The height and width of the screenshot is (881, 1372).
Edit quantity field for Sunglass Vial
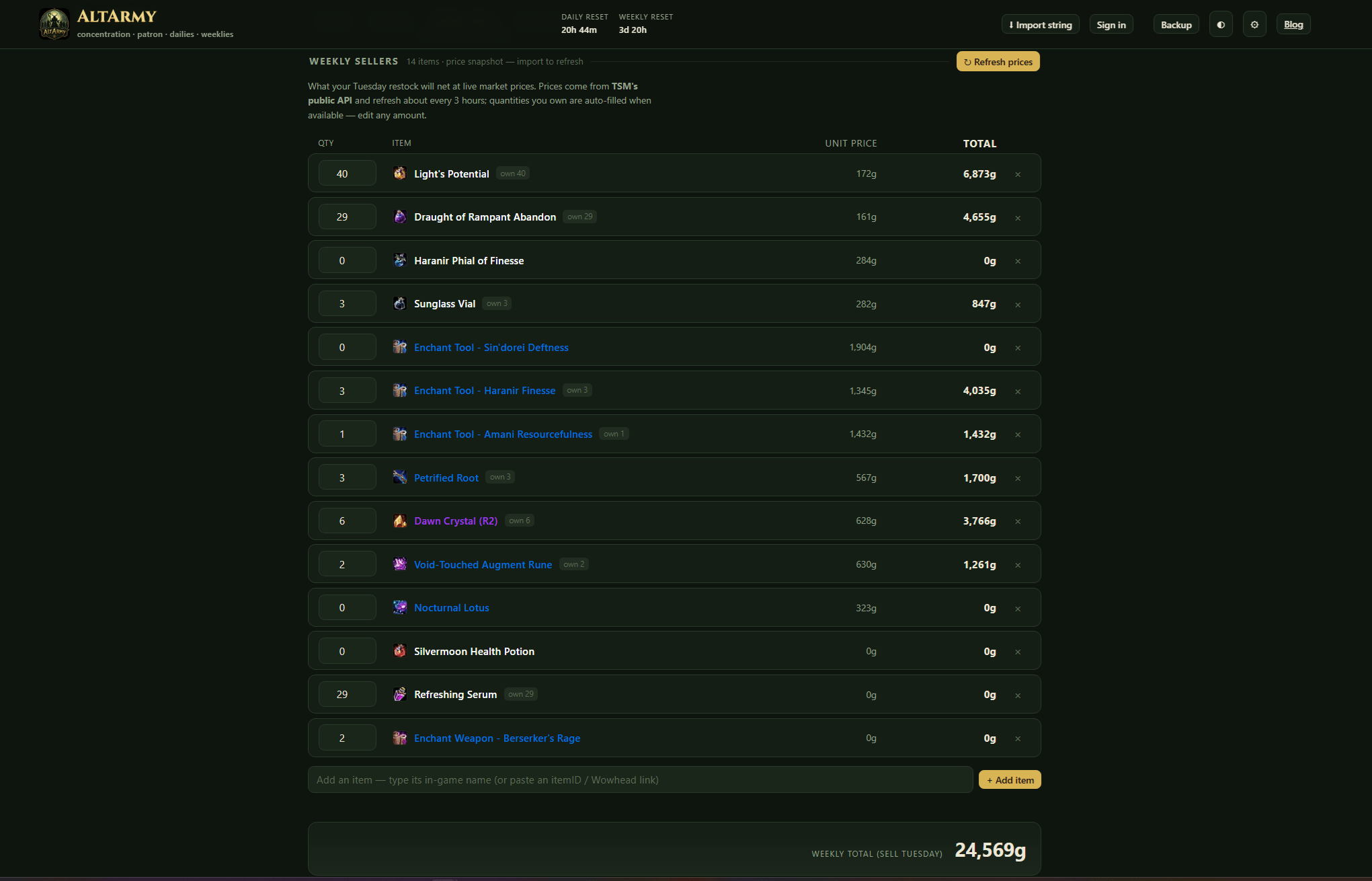[x=347, y=303]
